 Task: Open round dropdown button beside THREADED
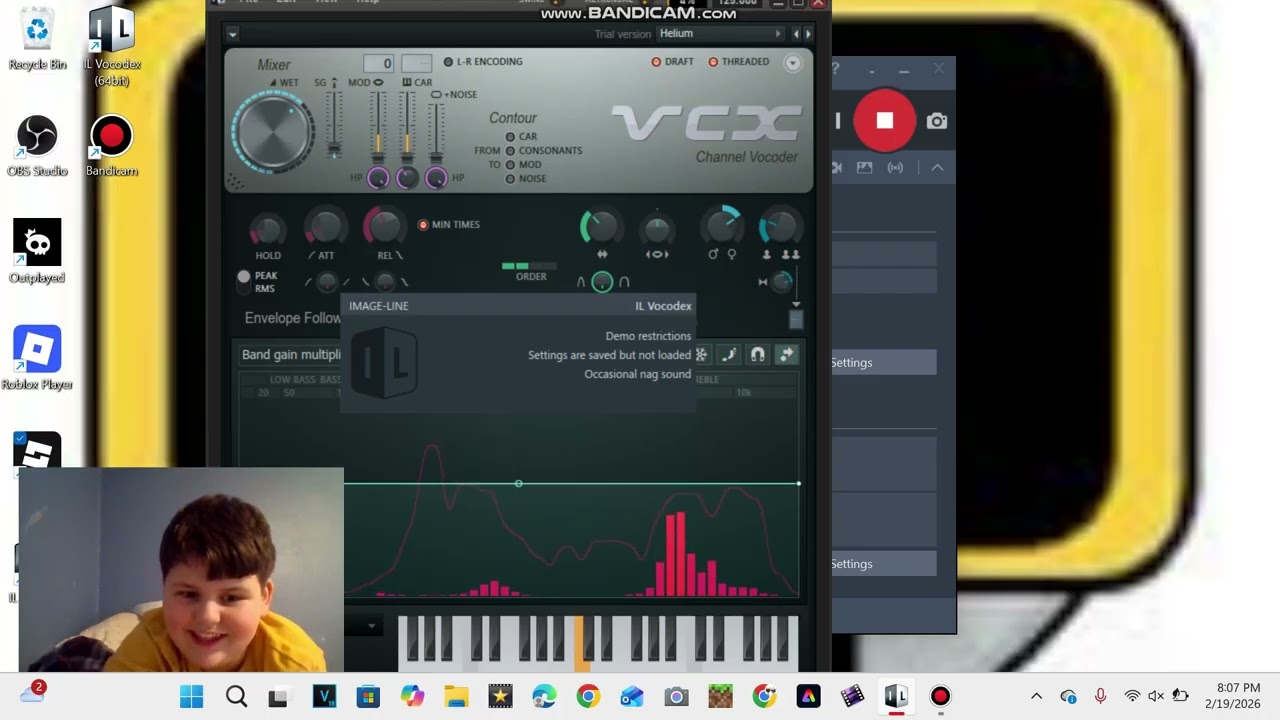[793, 63]
